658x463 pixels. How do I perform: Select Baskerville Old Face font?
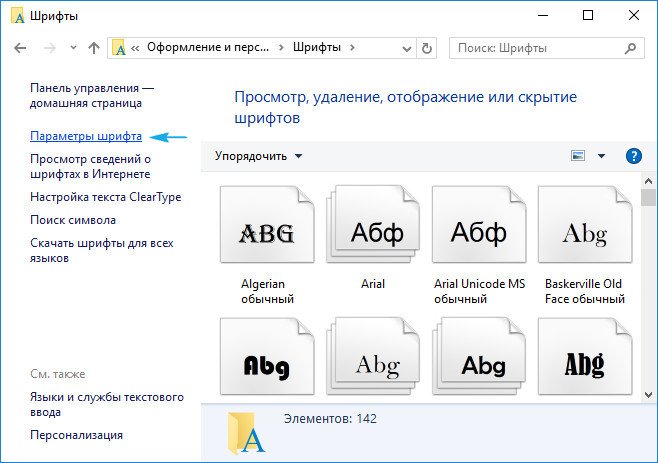(x=585, y=225)
